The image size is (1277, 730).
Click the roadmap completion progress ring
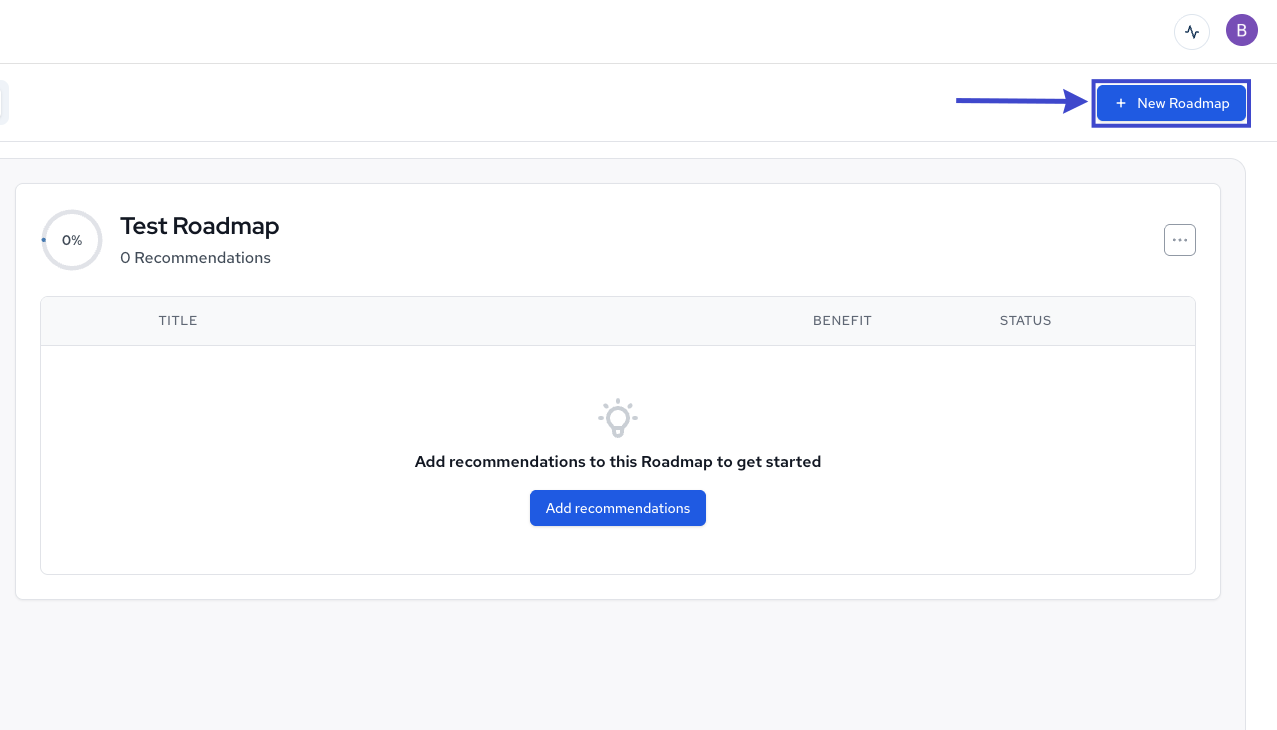71,239
